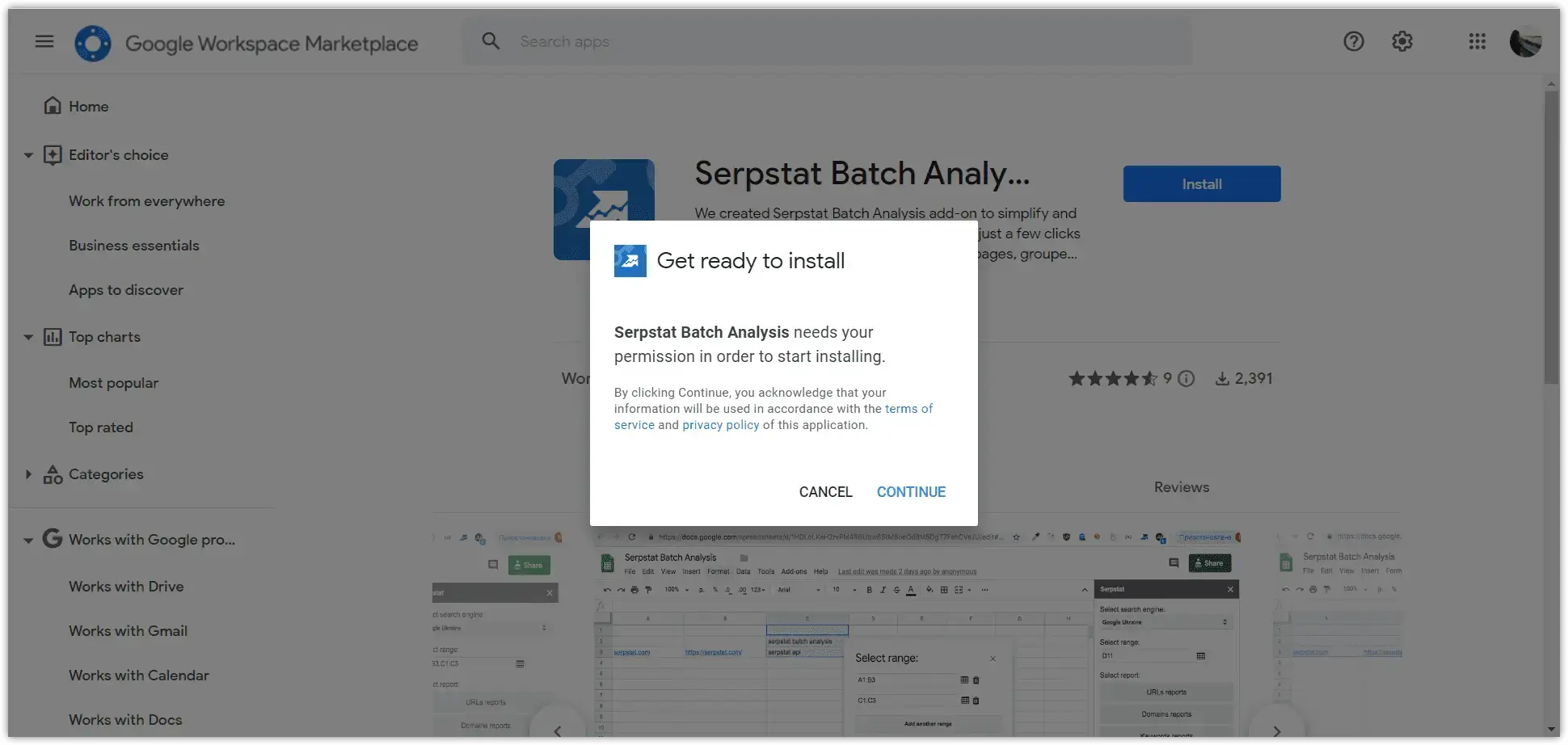Viewport: 1568px width, 745px height.
Task: Go to Home in sidebar
Action: point(89,107)
